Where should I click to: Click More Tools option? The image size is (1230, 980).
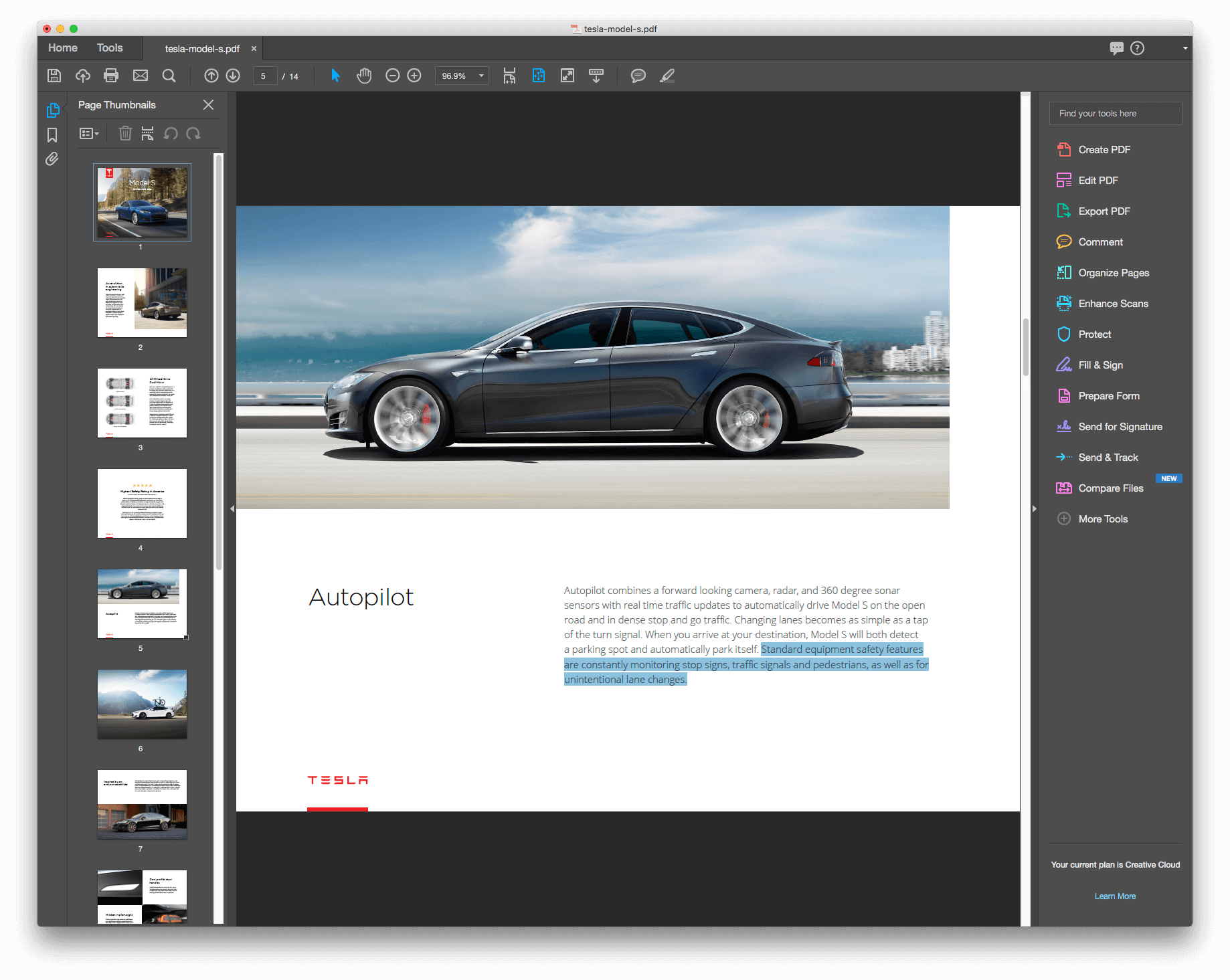pos(1092,519)
